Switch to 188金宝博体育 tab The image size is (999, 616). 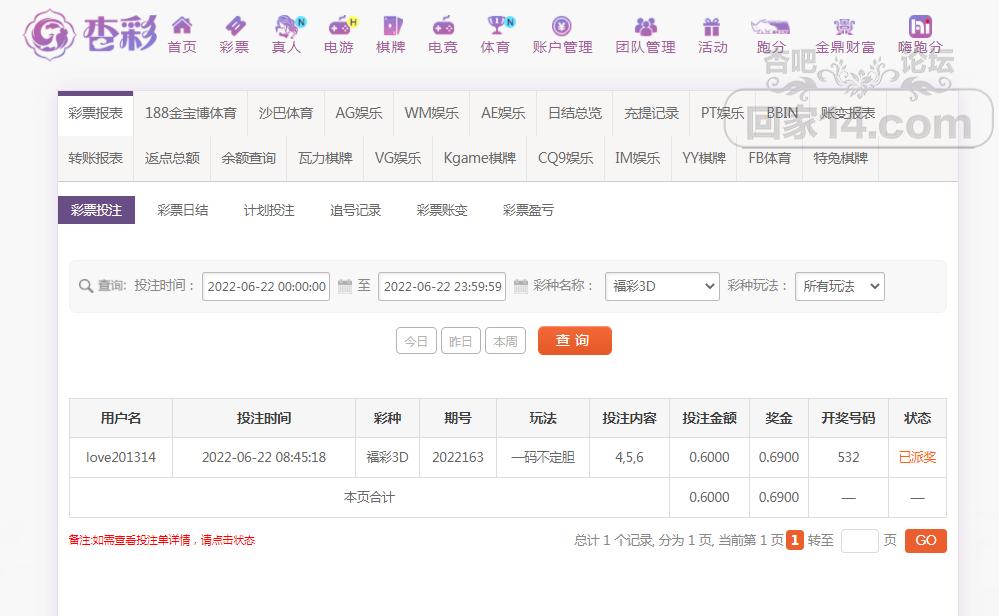(x=190, y=113)
